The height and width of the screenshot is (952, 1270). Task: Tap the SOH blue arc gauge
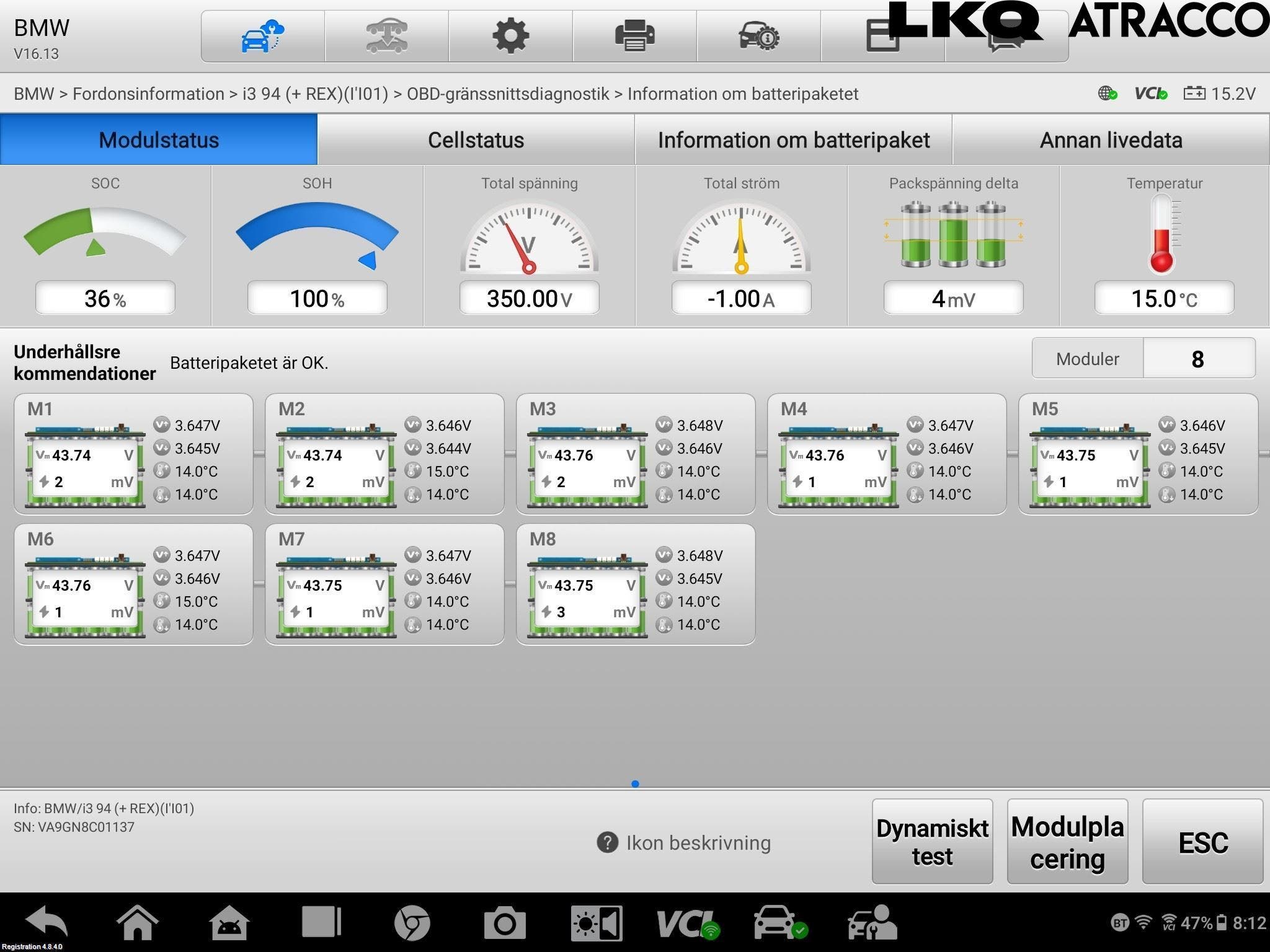[x=317, y=236]
